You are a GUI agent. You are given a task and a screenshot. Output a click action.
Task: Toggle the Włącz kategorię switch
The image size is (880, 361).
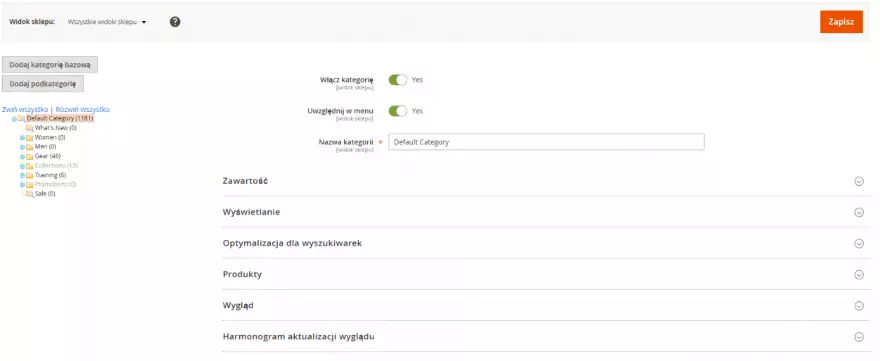398,80
